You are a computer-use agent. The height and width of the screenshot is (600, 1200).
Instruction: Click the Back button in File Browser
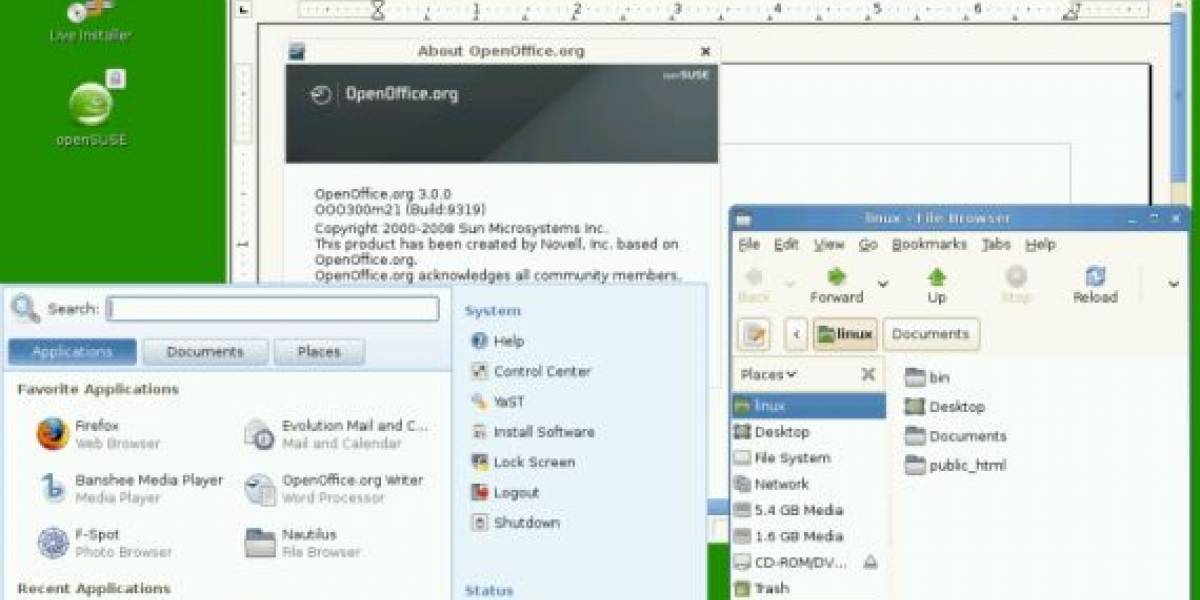coord(754,285)
